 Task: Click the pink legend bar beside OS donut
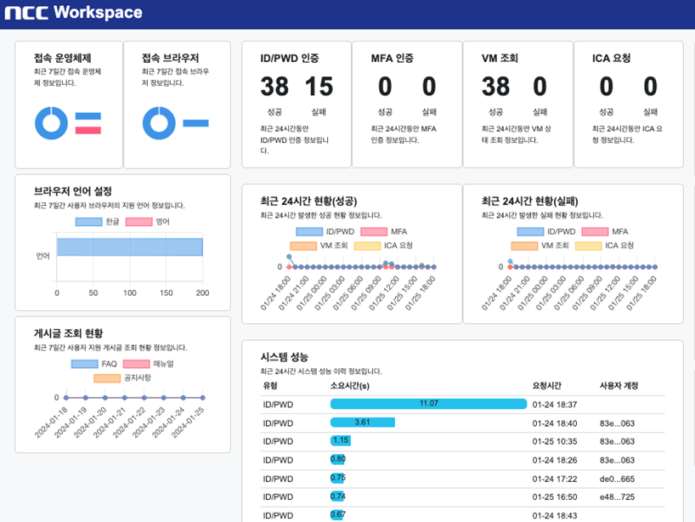(88, 130)
